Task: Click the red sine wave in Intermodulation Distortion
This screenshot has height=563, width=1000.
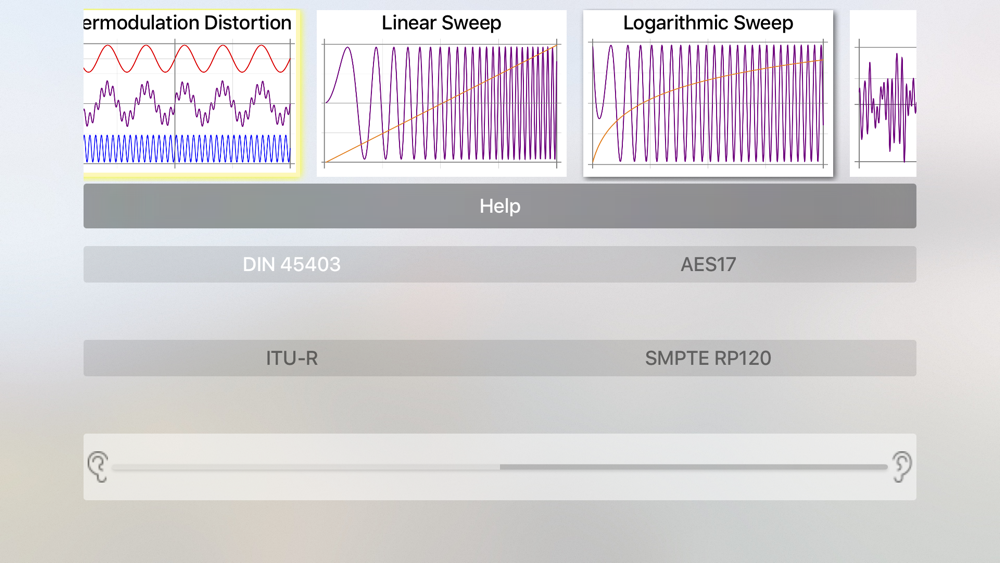Action: 187,59
